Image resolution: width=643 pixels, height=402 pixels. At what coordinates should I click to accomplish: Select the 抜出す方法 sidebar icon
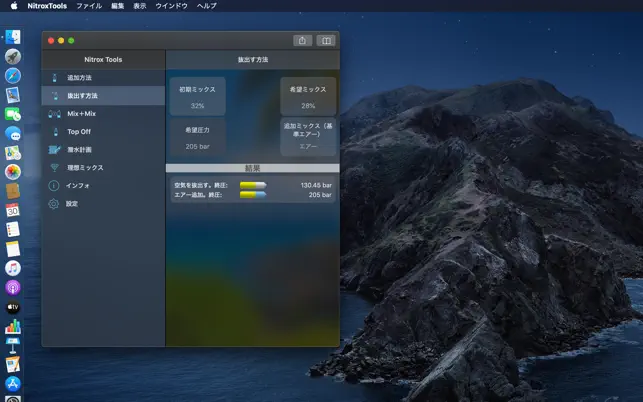point(55,96)
